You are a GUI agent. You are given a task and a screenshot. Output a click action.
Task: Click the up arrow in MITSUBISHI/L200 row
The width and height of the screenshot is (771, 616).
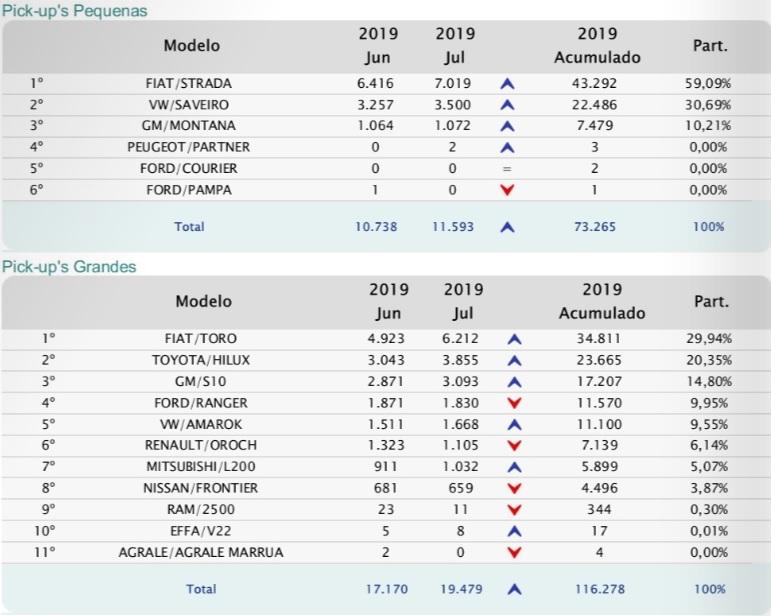(x=514, y=467)
